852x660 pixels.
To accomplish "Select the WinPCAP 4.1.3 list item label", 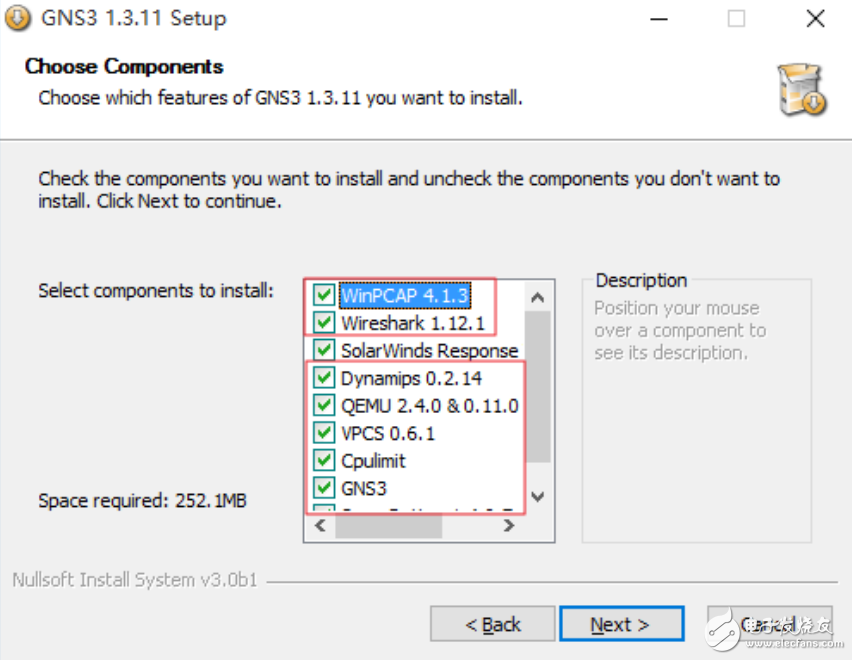I will [403, 295].
